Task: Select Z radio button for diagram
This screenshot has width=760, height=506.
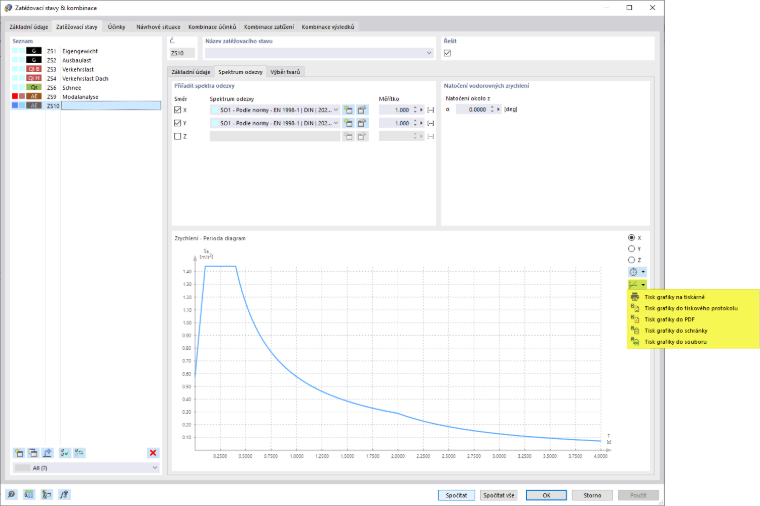Action: (631, 260)
